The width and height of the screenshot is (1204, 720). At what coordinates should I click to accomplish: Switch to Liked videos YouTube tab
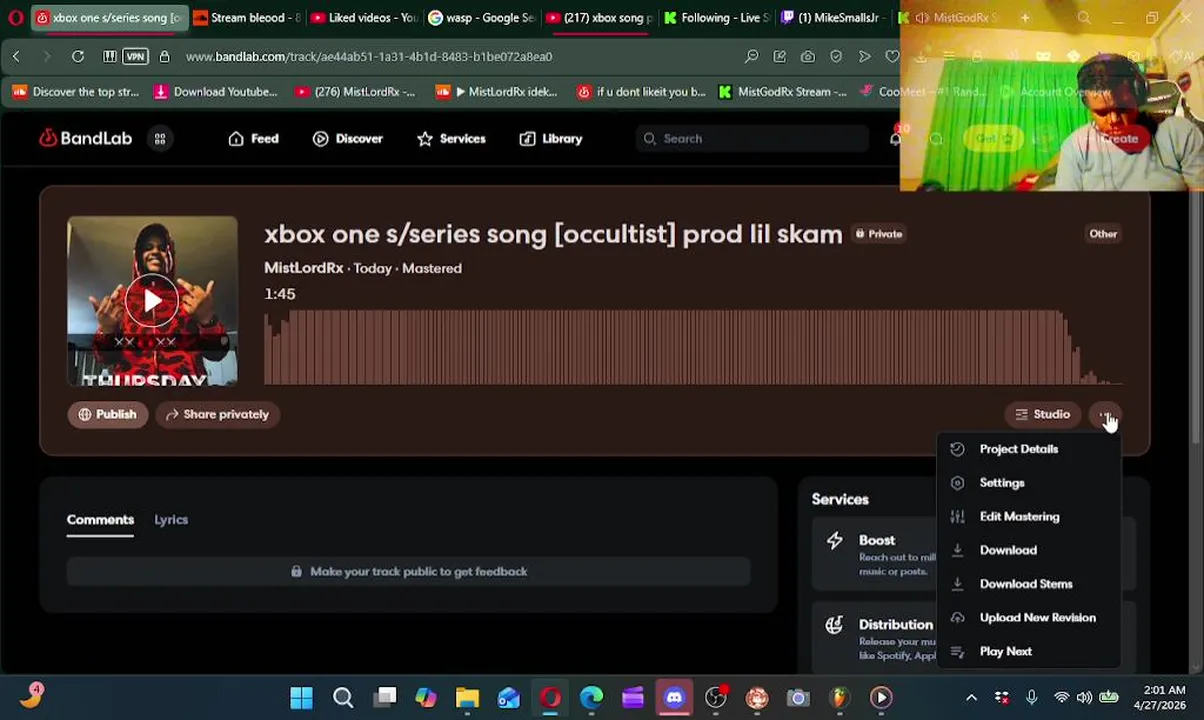point(364,17)
